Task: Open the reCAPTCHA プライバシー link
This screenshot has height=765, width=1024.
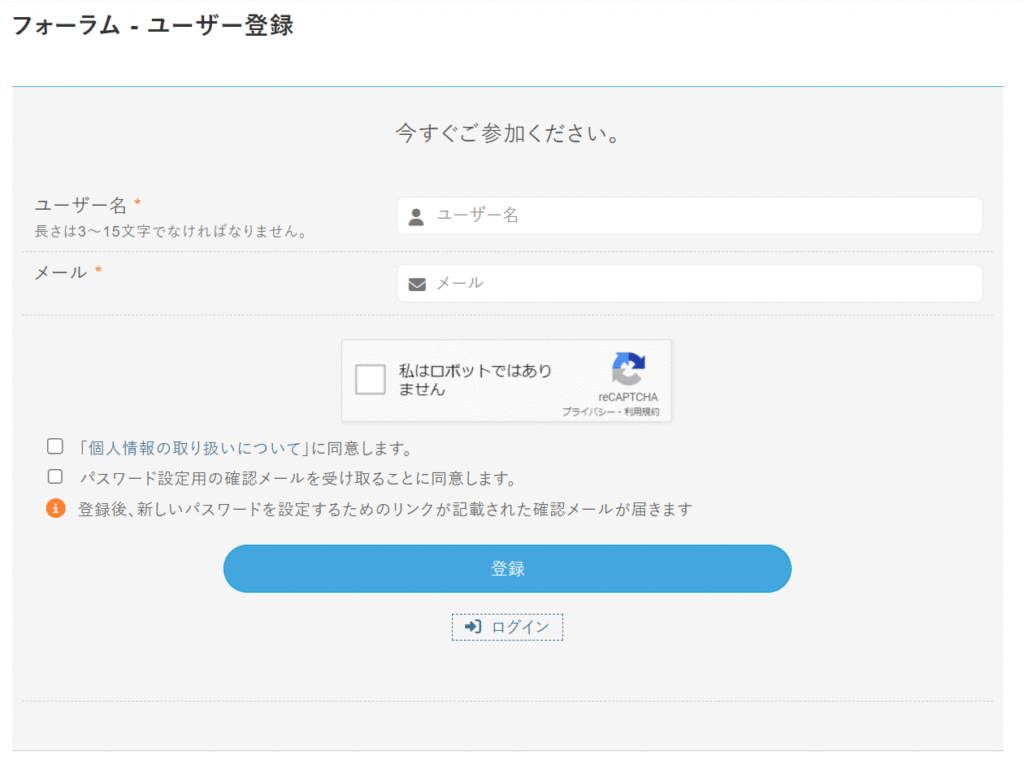Action: 588,412
